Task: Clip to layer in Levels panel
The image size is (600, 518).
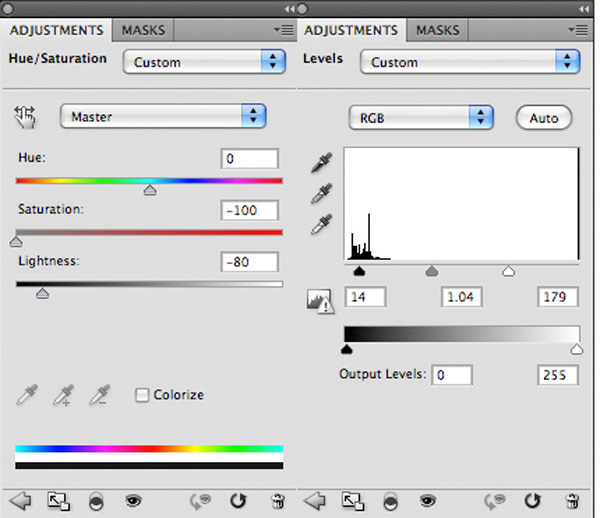Action: (390, 501)
